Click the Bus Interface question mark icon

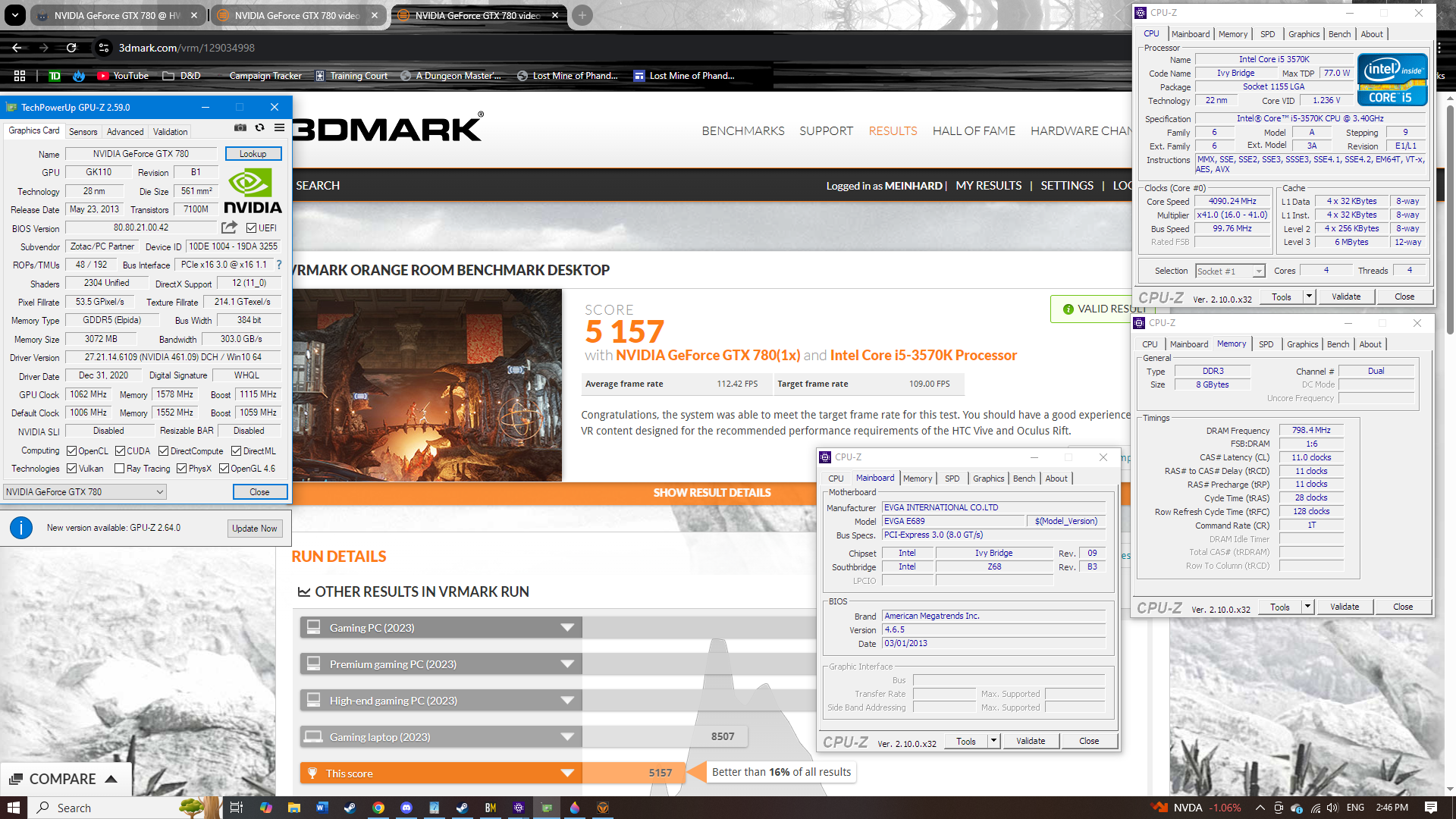tap(279, 265)
